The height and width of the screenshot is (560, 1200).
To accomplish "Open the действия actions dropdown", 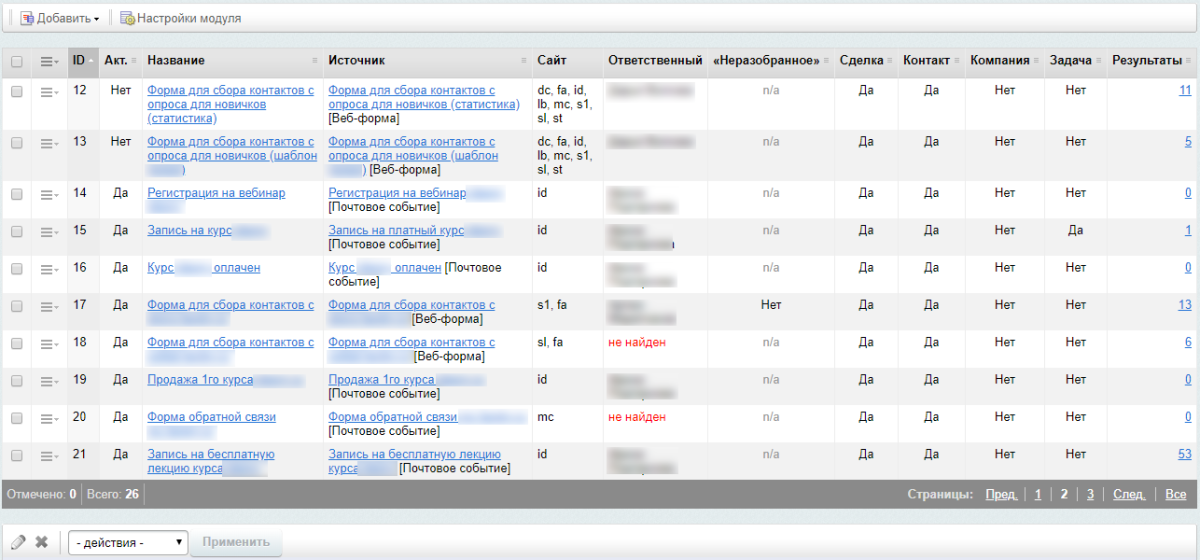I will click(x=128, y=542).
